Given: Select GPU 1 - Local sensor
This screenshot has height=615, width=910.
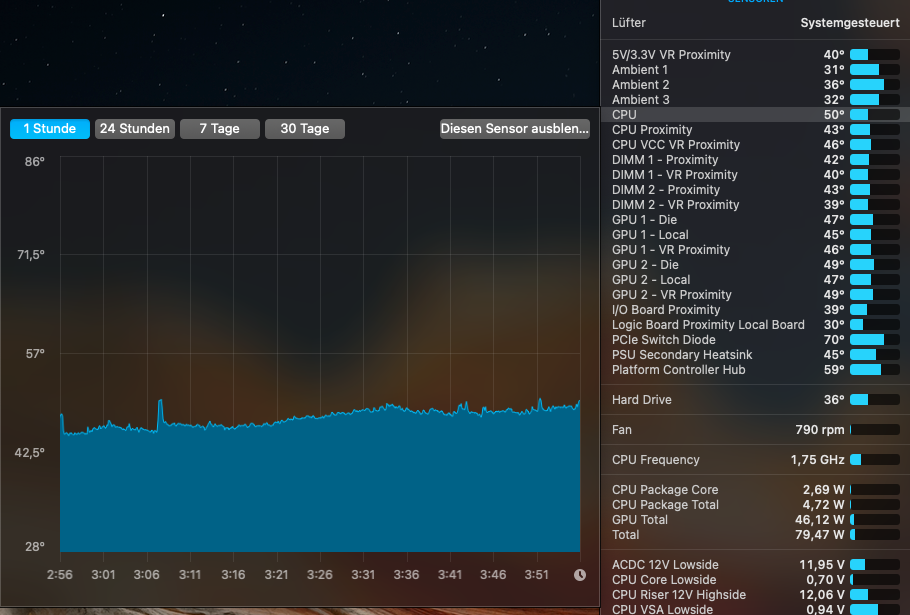Looking at the screenshot, I should click(x=756, y=235).
